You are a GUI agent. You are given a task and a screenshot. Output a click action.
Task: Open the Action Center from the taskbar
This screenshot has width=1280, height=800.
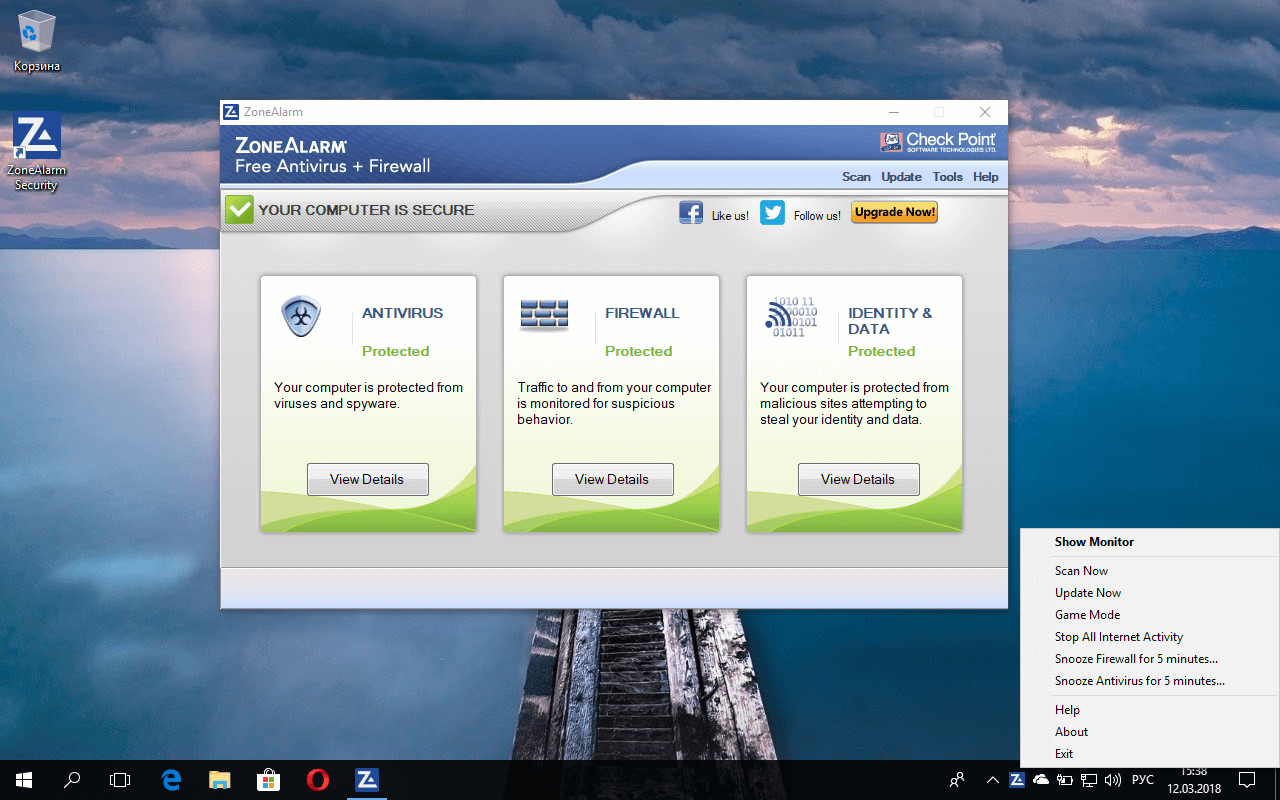[x=1246, y=779]
